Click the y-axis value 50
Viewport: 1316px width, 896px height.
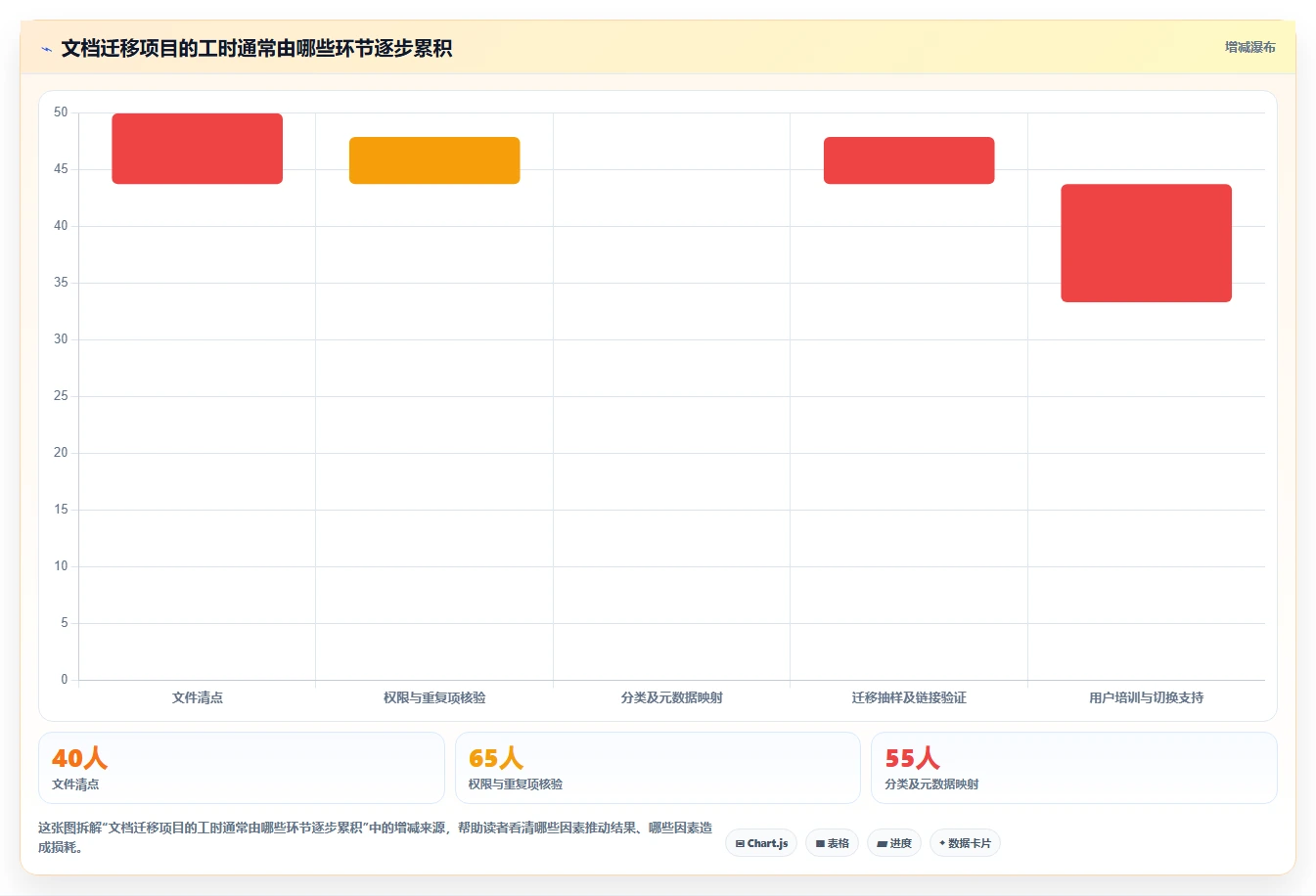[61, 112]
